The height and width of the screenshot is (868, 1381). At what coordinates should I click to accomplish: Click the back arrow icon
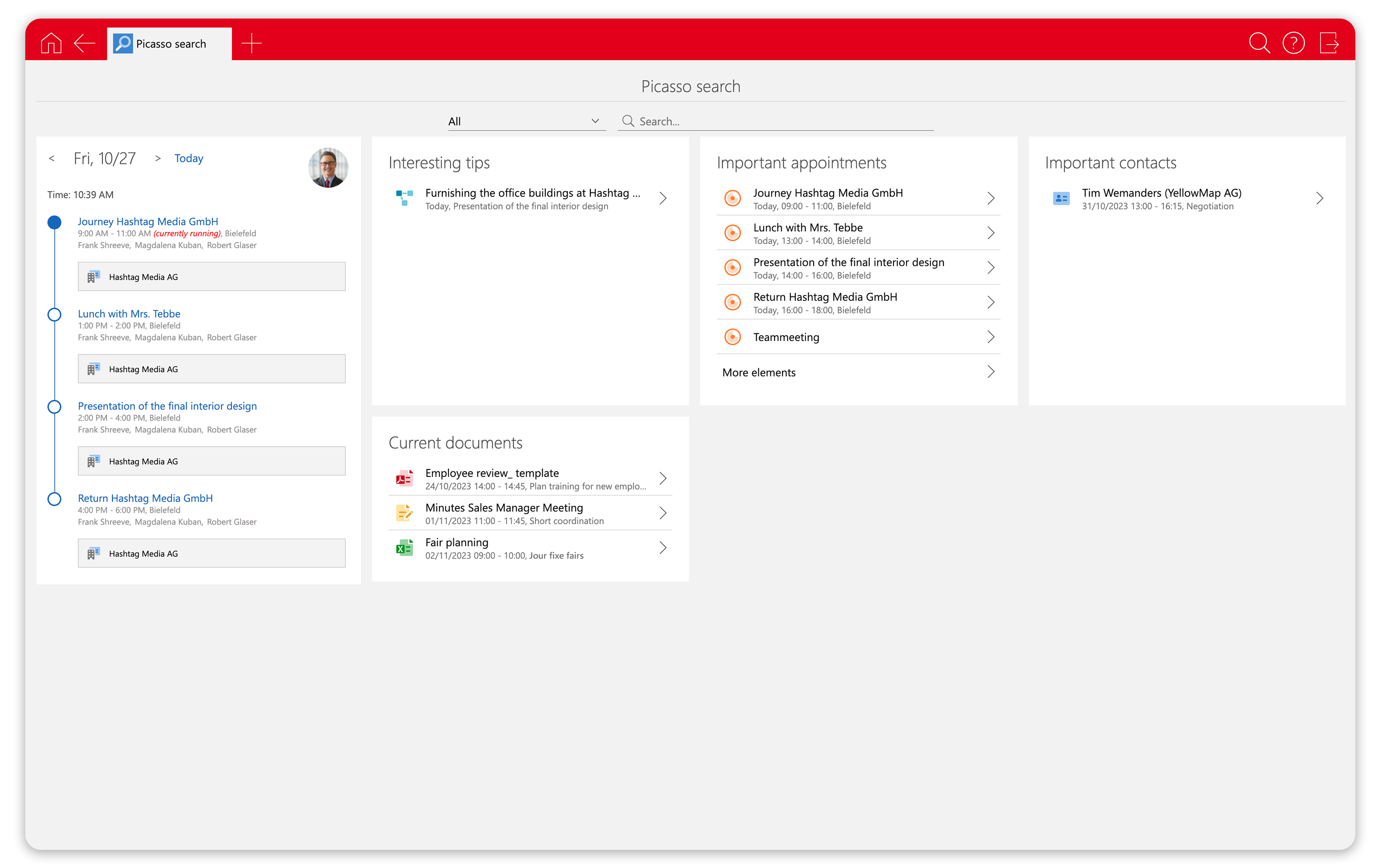(84, 43)
